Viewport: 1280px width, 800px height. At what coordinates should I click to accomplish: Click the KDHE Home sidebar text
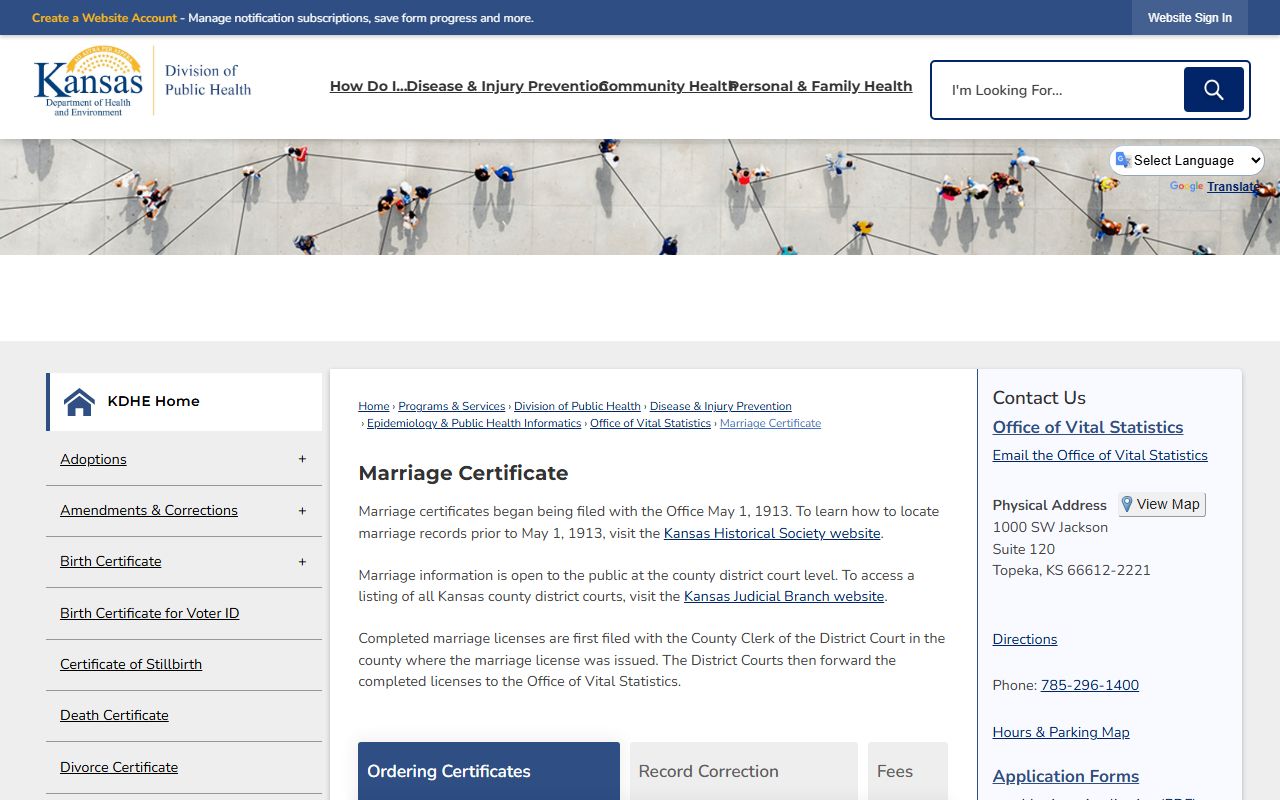point(153,401)
